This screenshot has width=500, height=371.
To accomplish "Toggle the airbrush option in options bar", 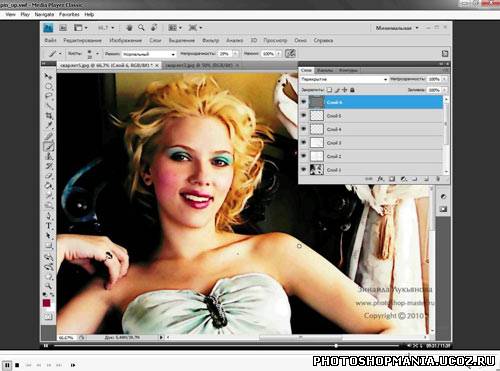I will (x=290, y=53).
